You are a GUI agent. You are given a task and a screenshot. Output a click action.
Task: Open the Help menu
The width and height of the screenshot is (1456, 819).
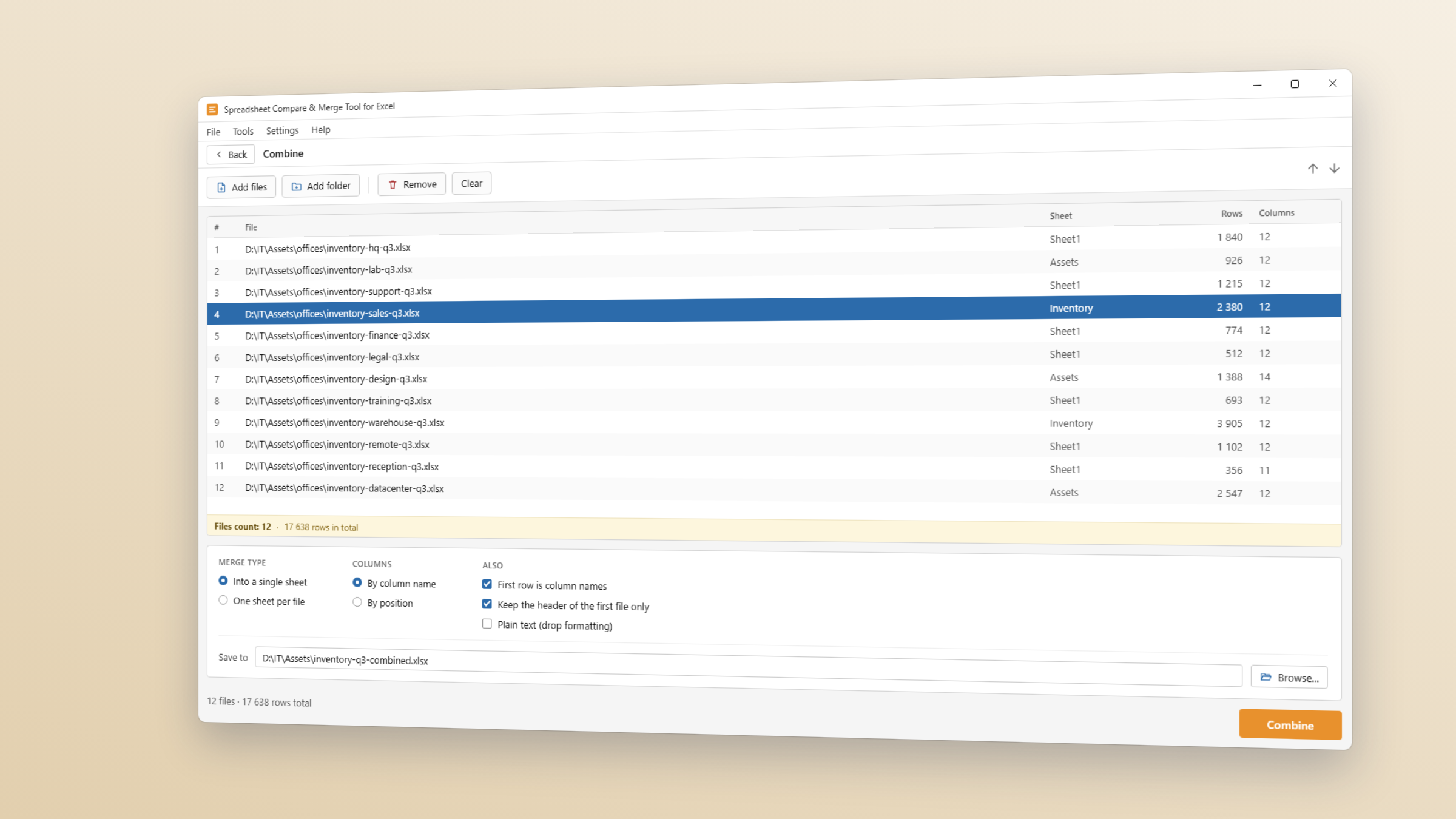[x=321, y=130]
